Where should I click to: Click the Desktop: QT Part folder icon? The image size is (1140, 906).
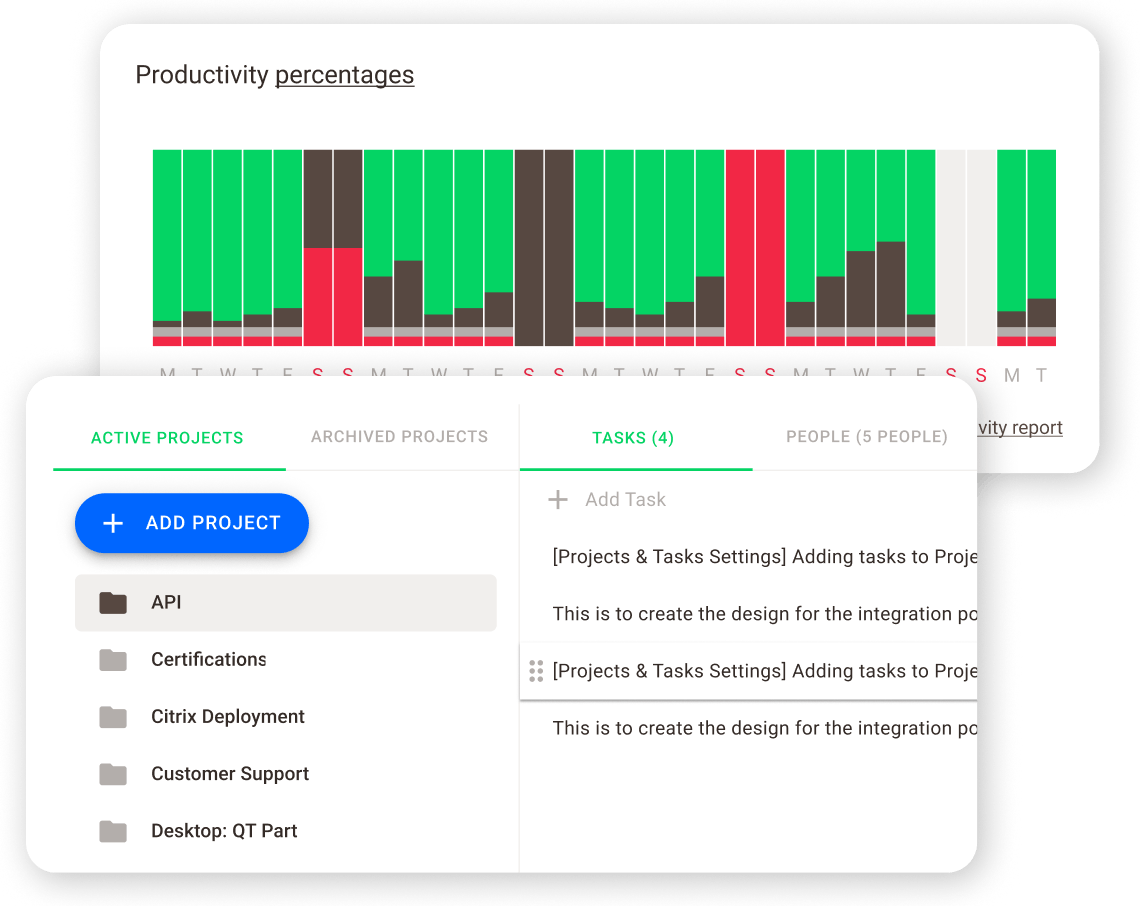coord(113,831)
